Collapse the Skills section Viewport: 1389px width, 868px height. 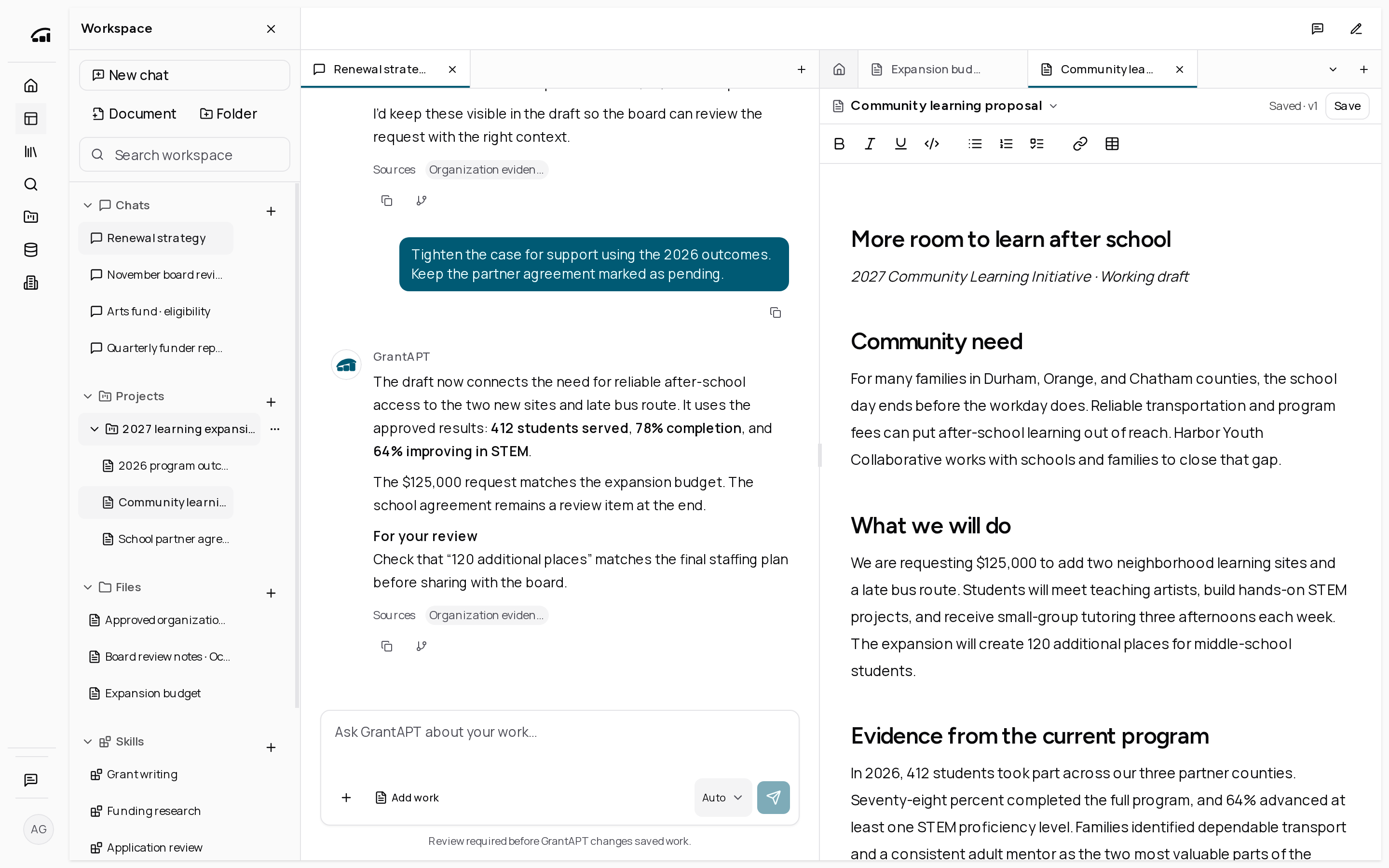(x=88, y=741)
